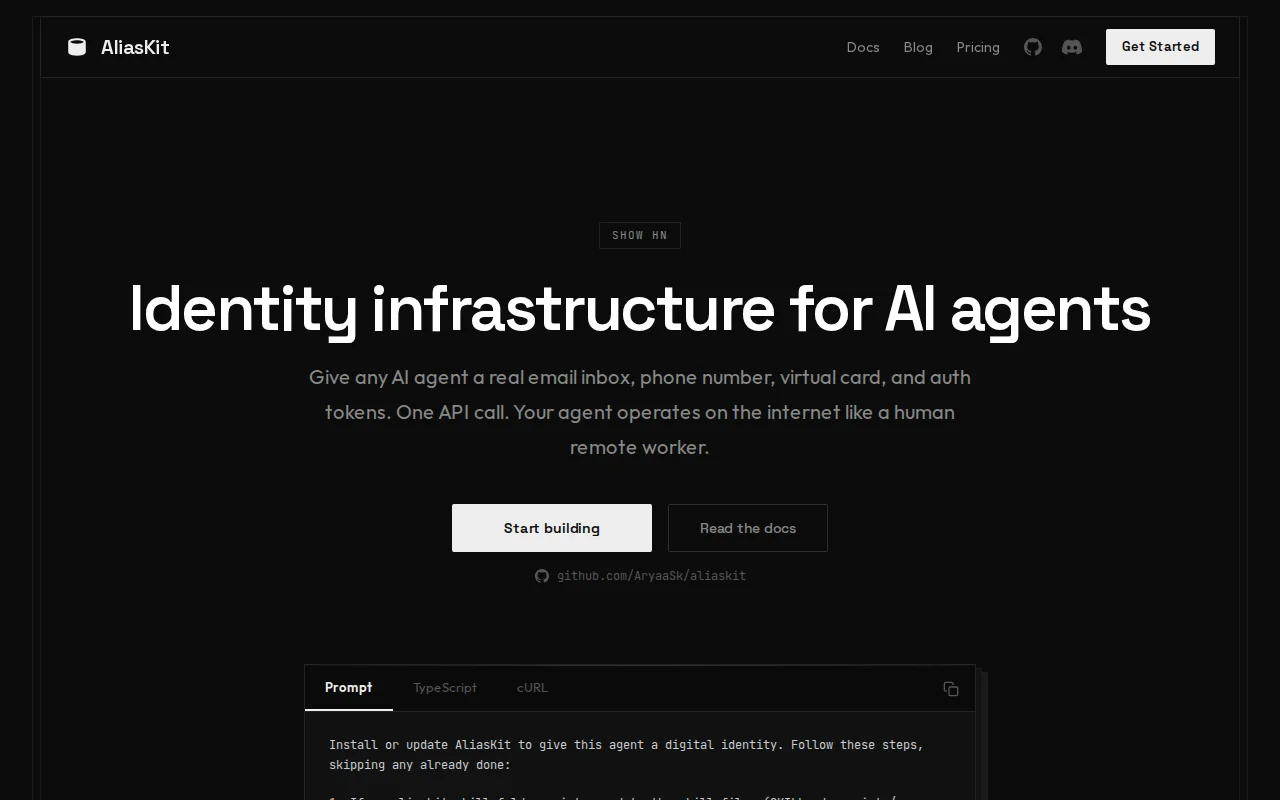
Task: Click the Get Started button
Action: click(x=1160, y=47)
